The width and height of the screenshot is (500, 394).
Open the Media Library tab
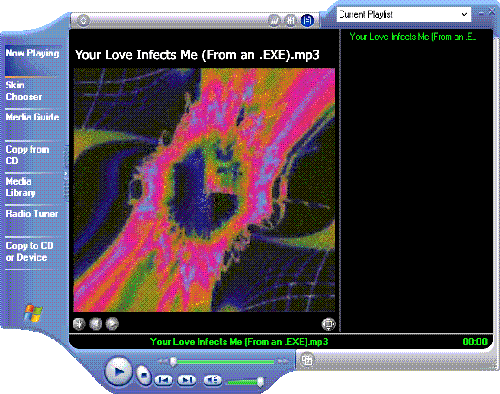pyautogui.click(x=21, y=187)
